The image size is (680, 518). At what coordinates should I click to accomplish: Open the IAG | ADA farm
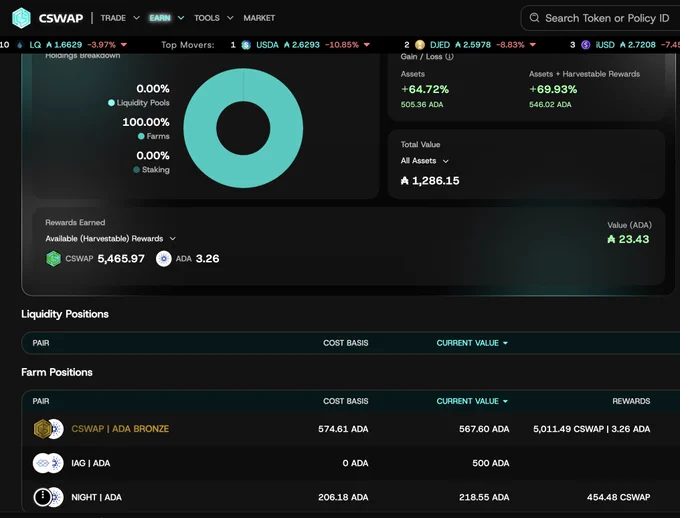tap(91, 463)
